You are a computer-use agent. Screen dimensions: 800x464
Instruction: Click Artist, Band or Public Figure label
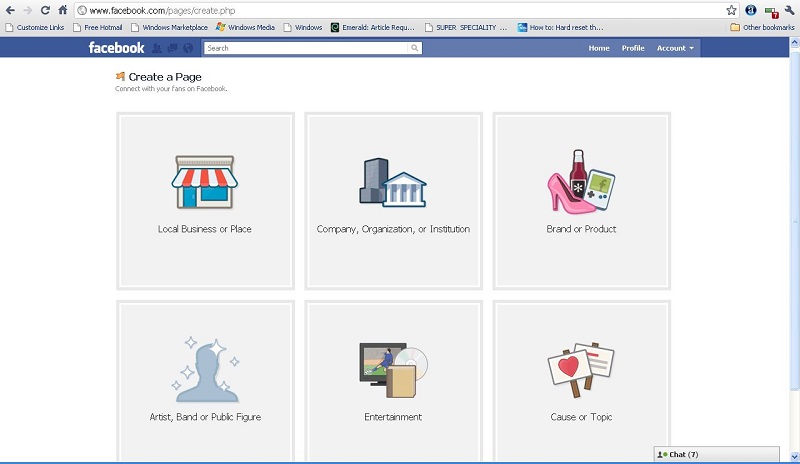tap(205, 417)
